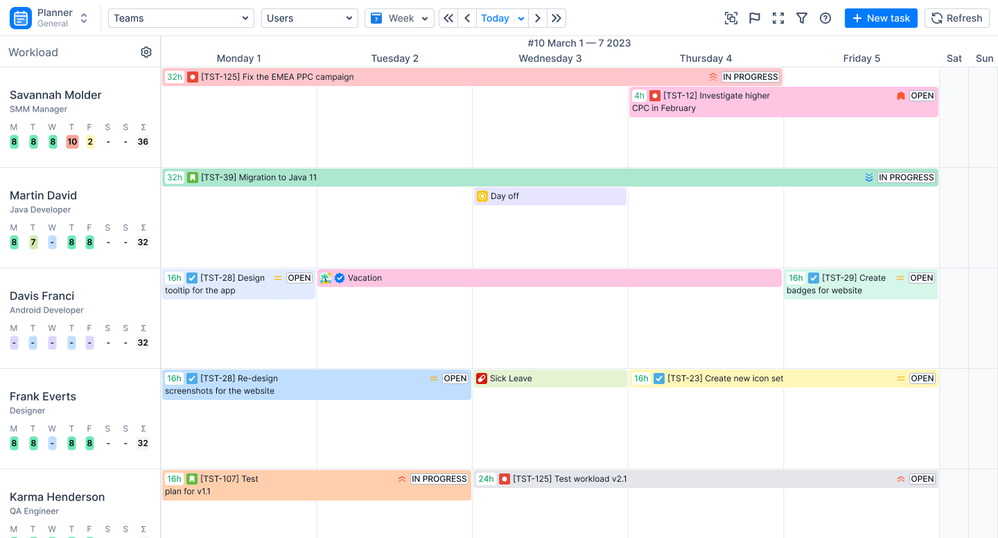Click the focus/scan target icon
998x538 pixels.
click(731, 18)
